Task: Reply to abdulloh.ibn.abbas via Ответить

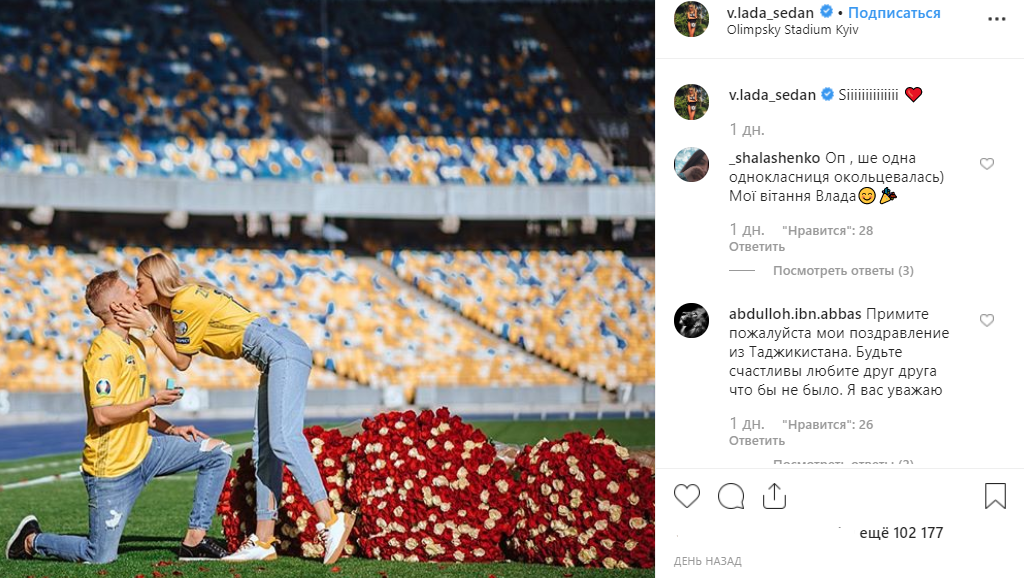Action: [x=757, y=441]
